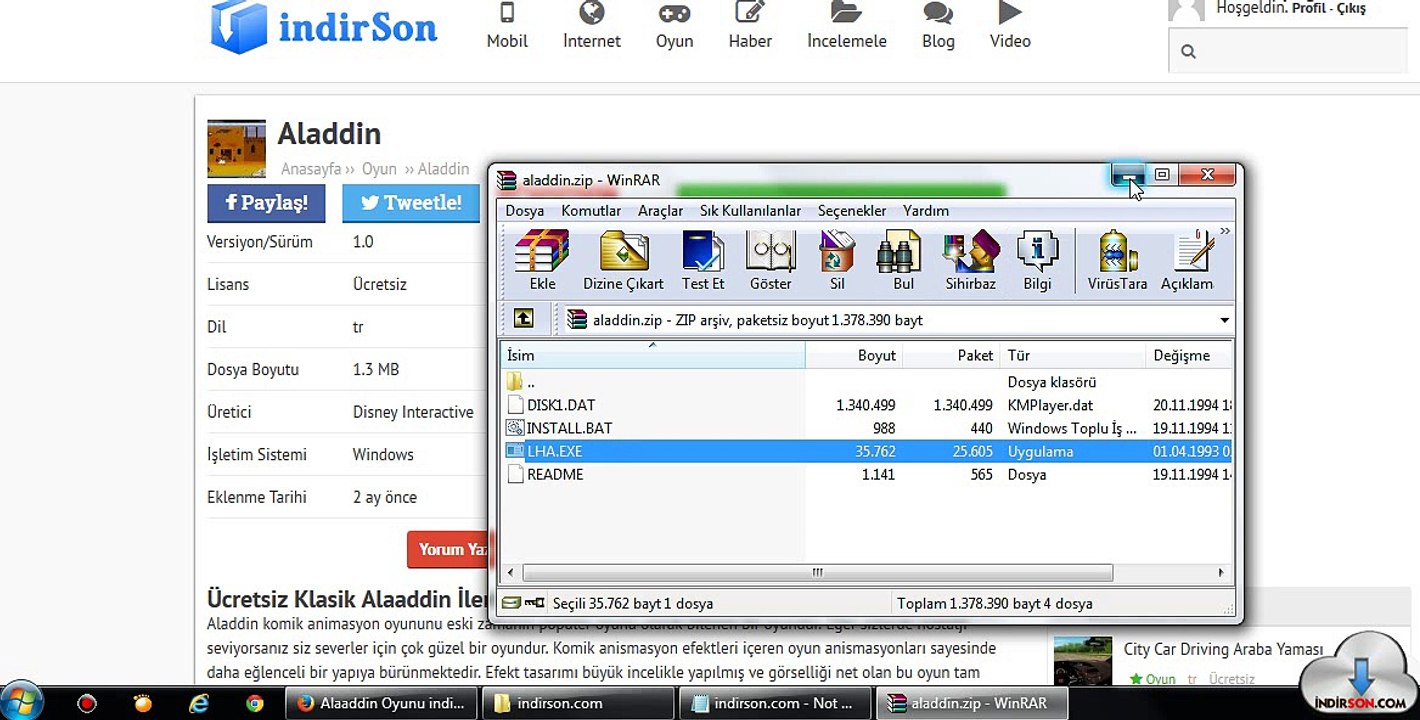Switch to the Firefox Alaaddin Oyunu taskbar window

pos(381,703)
